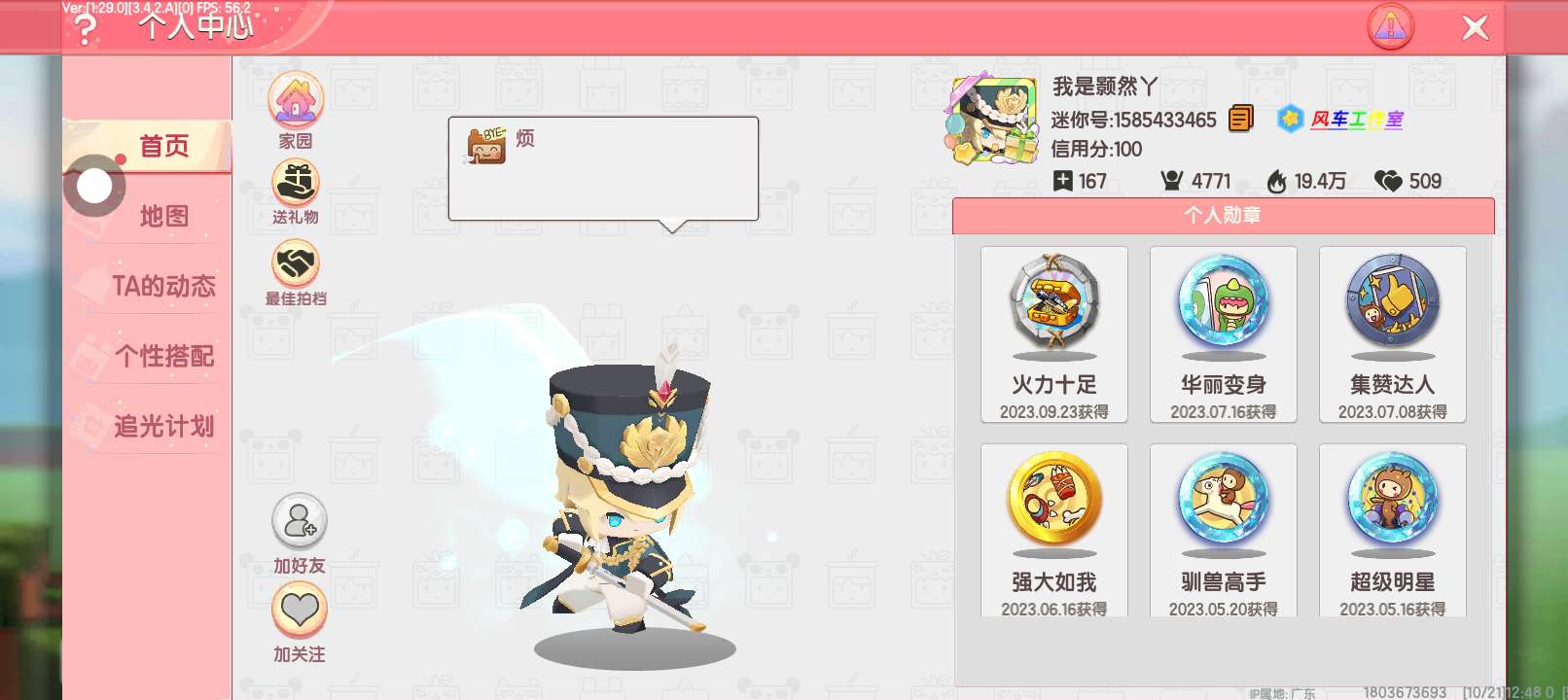Go to the 个性搭配 tab
The height and width of the screenshot is (700, 1568).
163,356
